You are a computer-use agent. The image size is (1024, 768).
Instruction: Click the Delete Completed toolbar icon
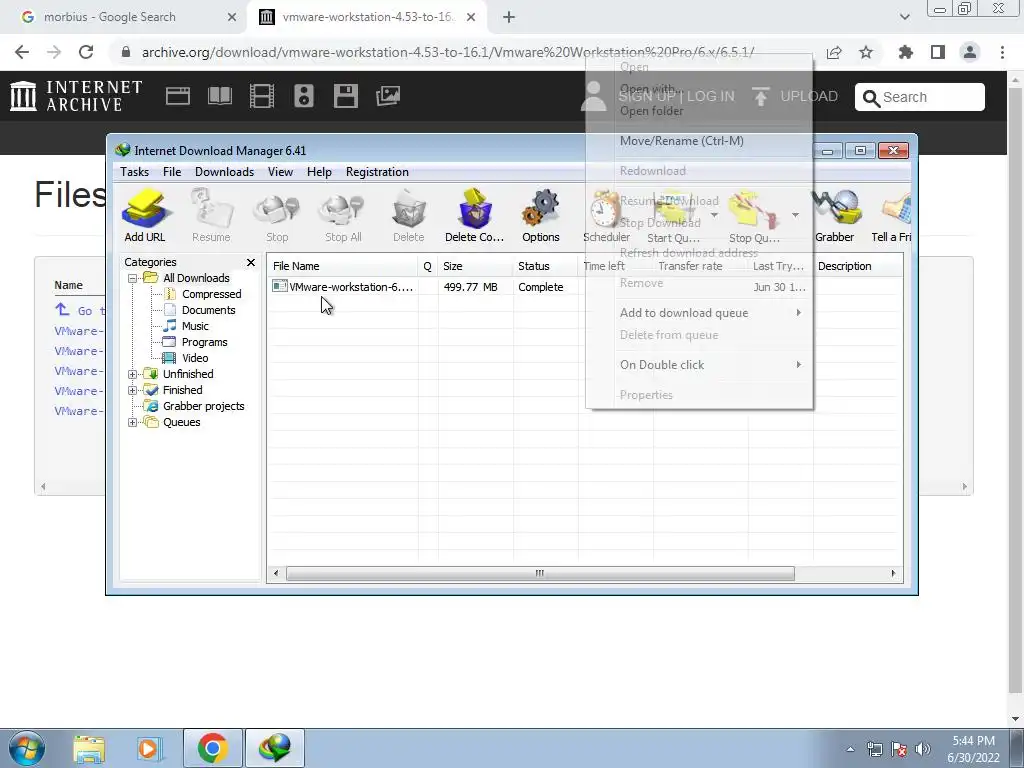475,216
